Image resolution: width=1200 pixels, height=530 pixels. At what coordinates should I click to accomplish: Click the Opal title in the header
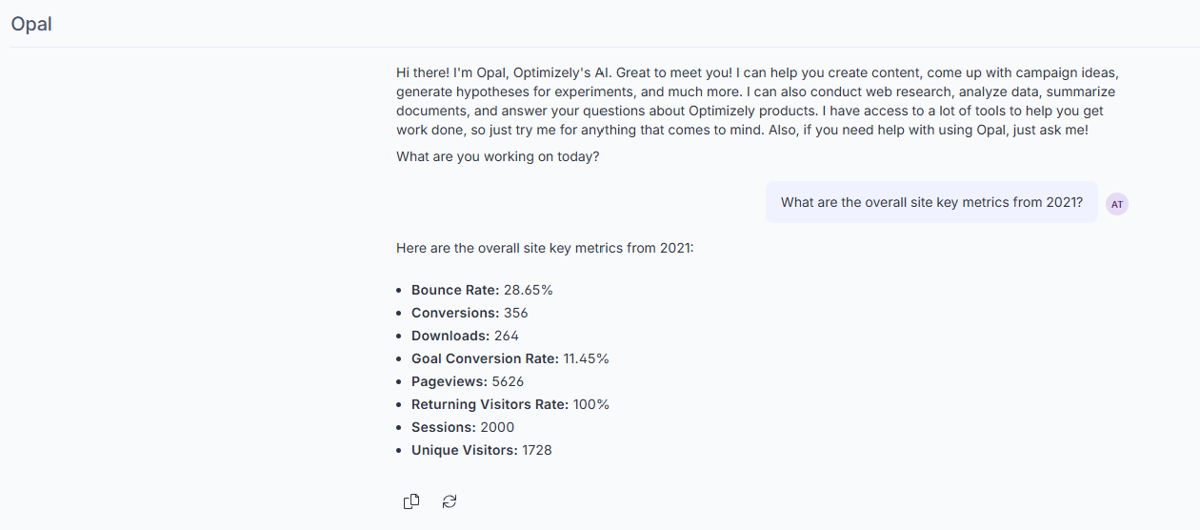click(x=31, y=24)
